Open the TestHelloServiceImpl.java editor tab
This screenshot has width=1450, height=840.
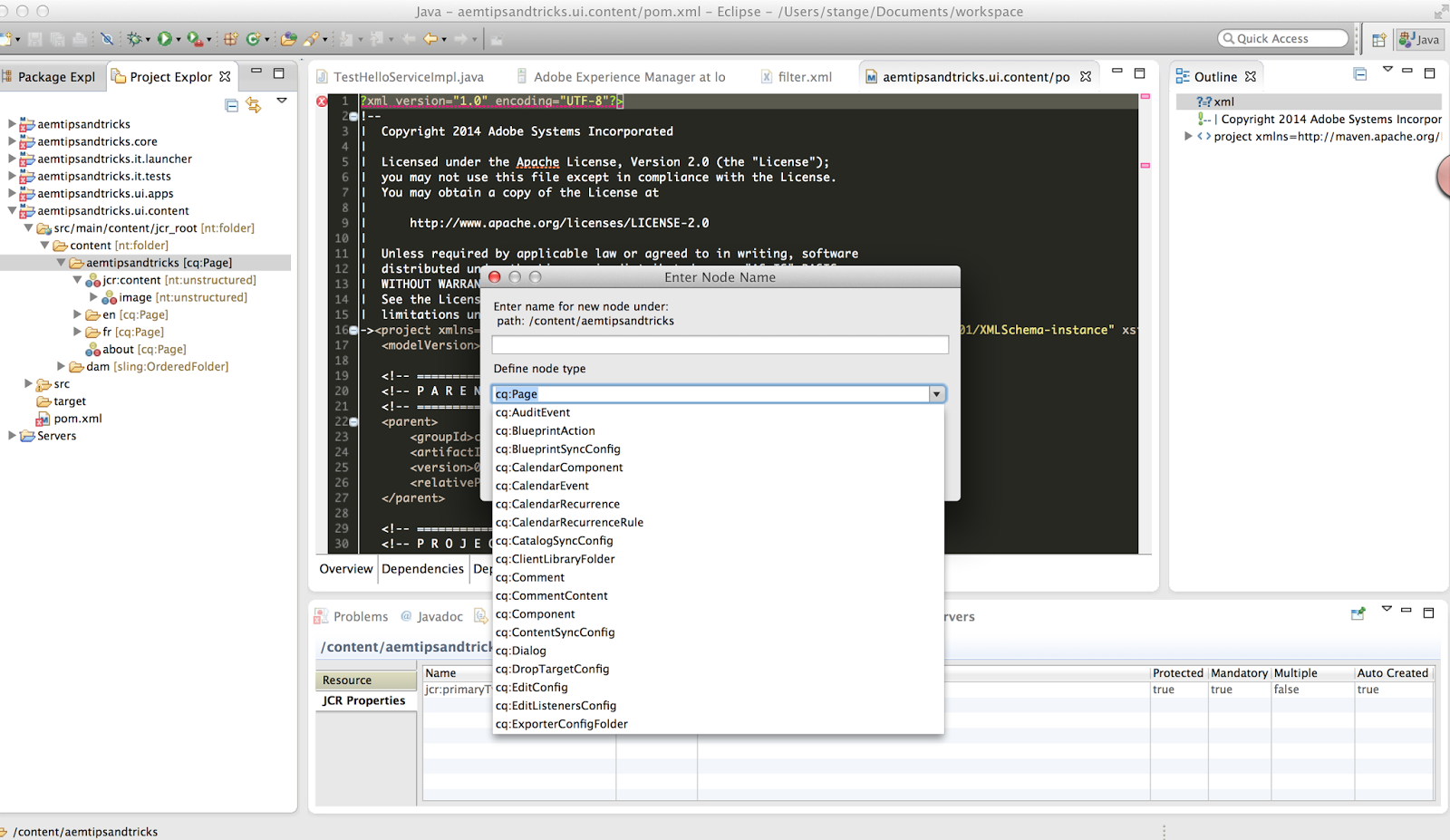coord(401,77)
